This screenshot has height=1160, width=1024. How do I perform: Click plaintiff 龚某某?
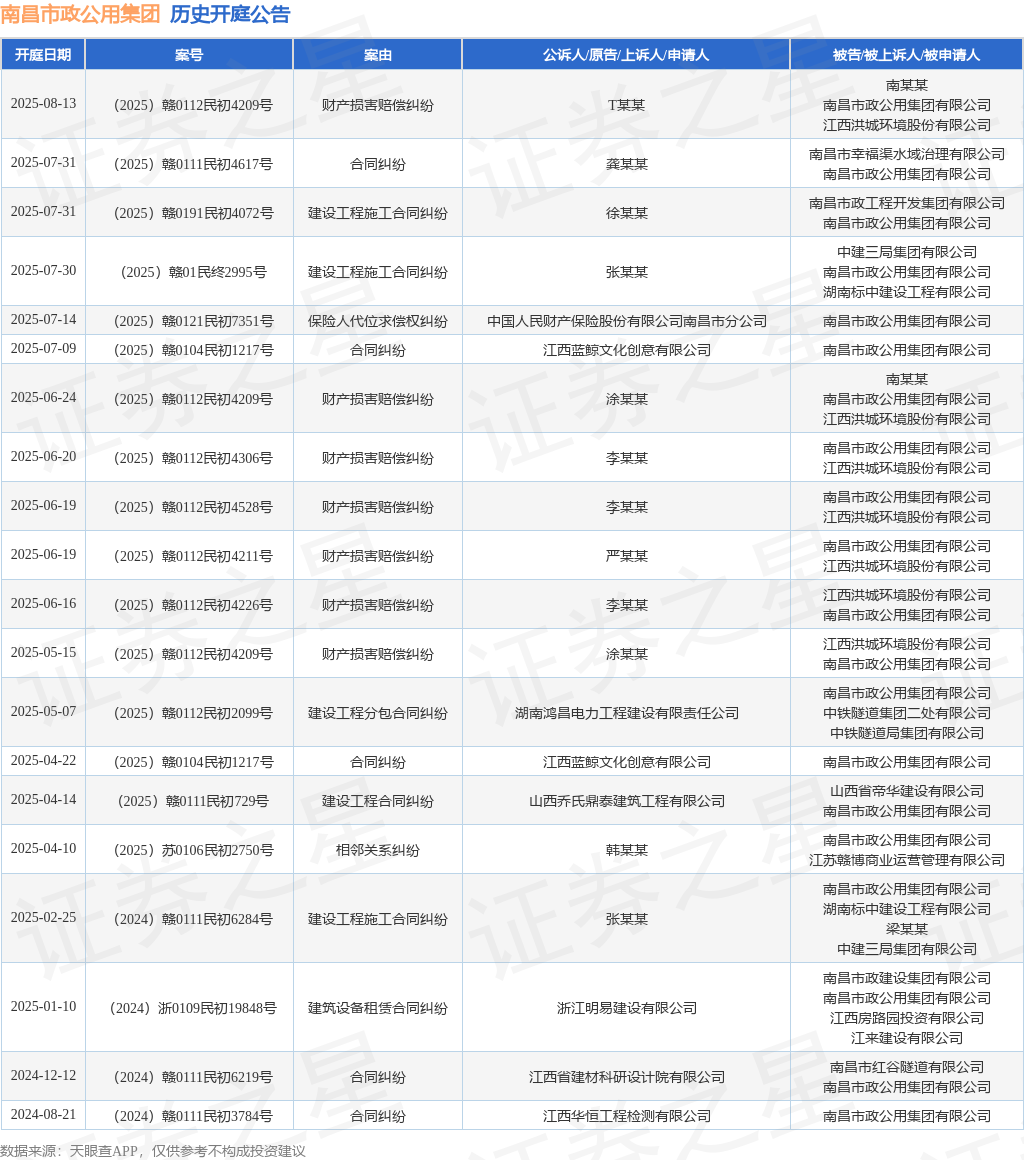pos(627,164)
